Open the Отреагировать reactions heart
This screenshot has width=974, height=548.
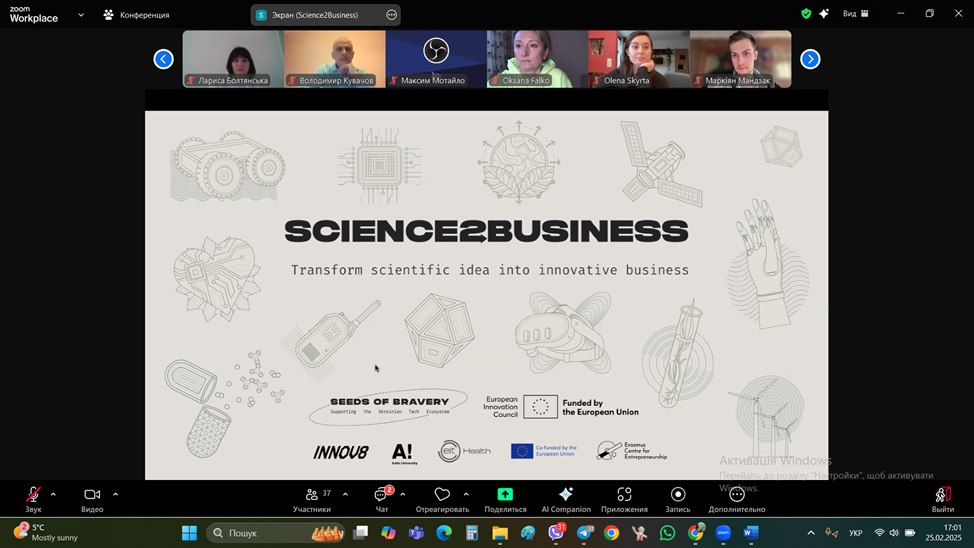(442, 499)
